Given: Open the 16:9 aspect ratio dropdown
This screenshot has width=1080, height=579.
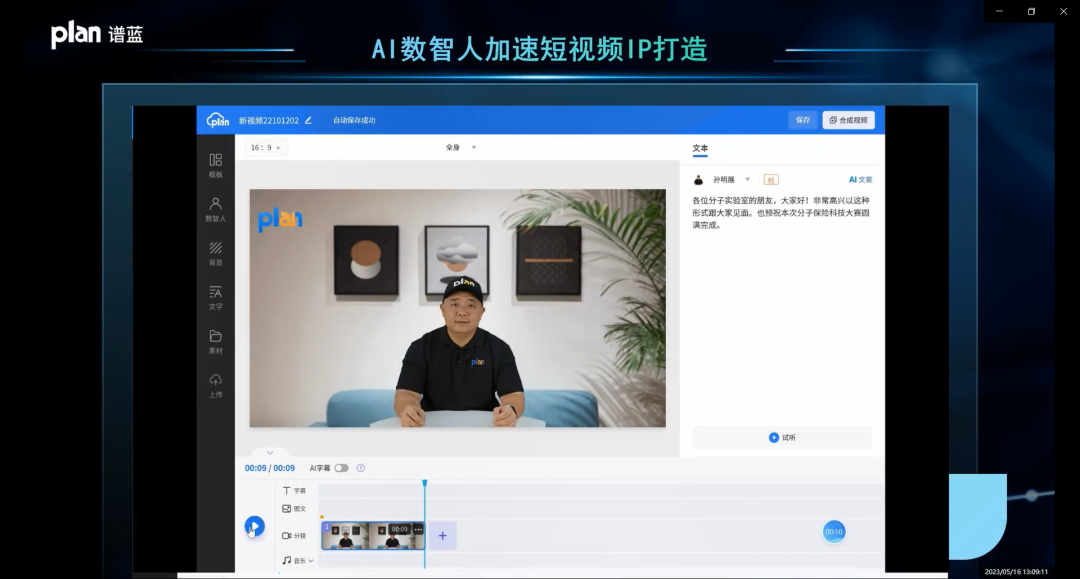Looking at the screenshot, I should pos(266,148).
